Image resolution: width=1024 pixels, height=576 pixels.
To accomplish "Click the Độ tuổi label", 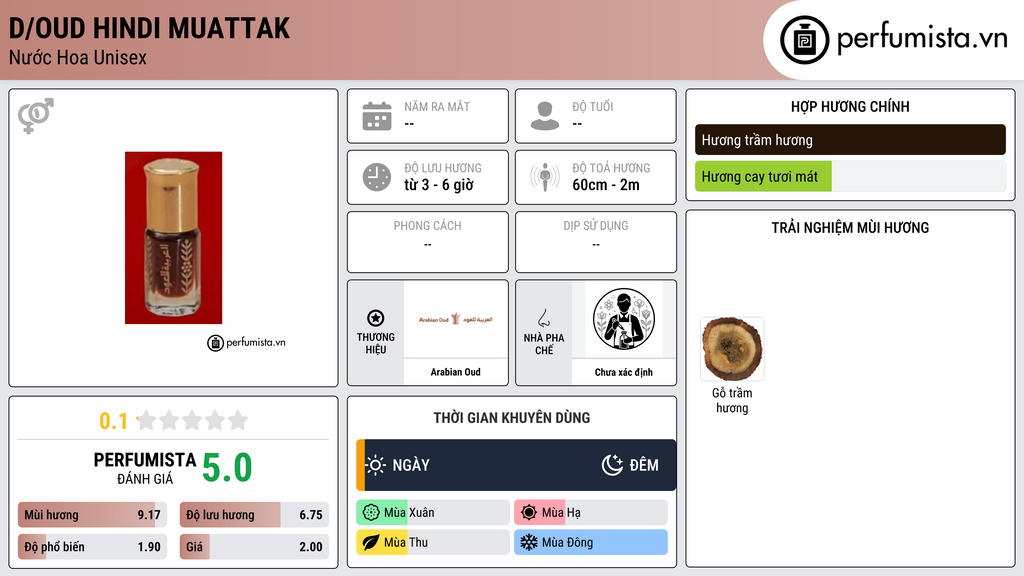I will [x=593, y=106].
